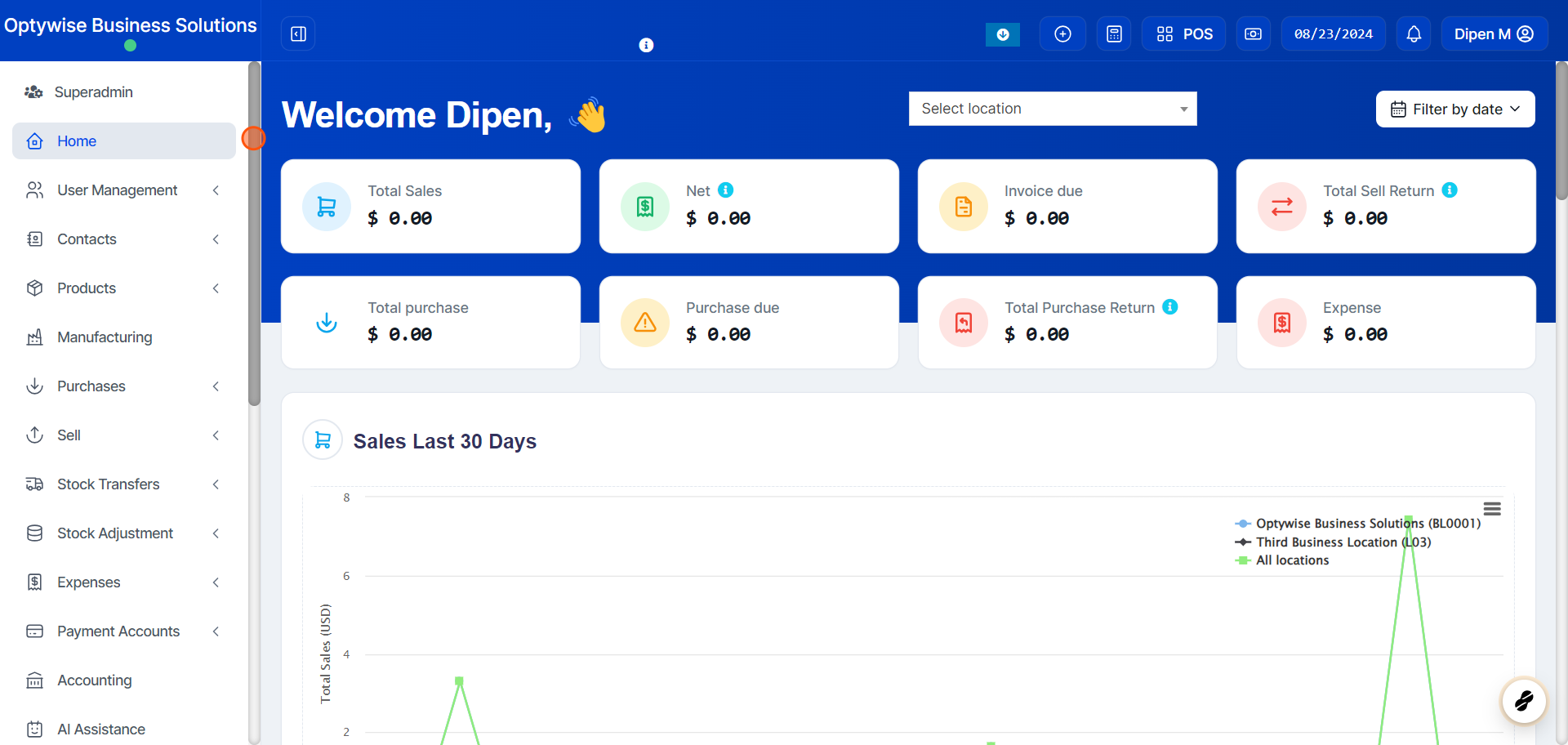The width and height of the screenshot is (1568, 745).
Task: Click the Stock Adjustment database icon
Action: coord(34,533)
